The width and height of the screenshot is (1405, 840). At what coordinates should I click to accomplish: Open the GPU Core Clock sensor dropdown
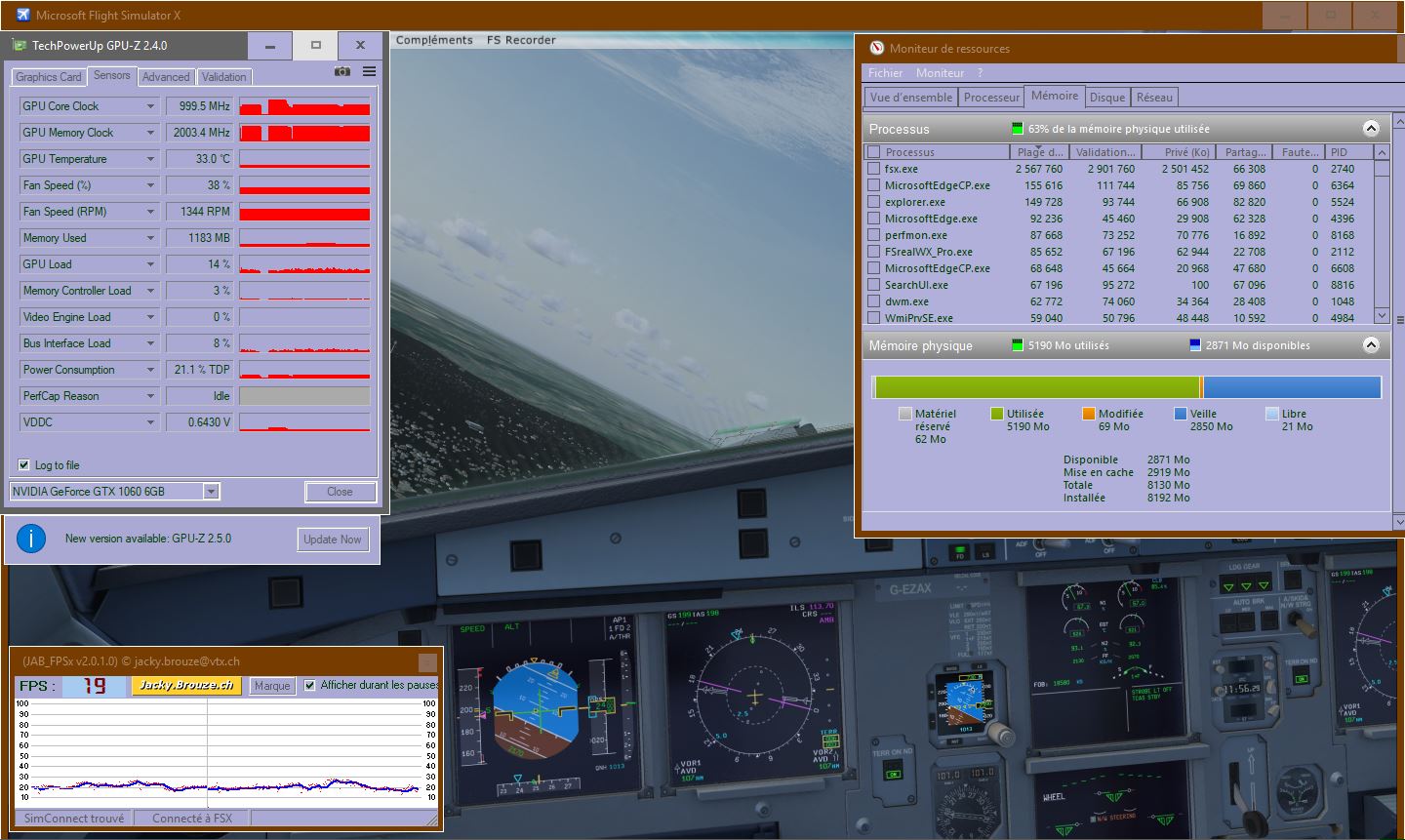tap(150, 106)
